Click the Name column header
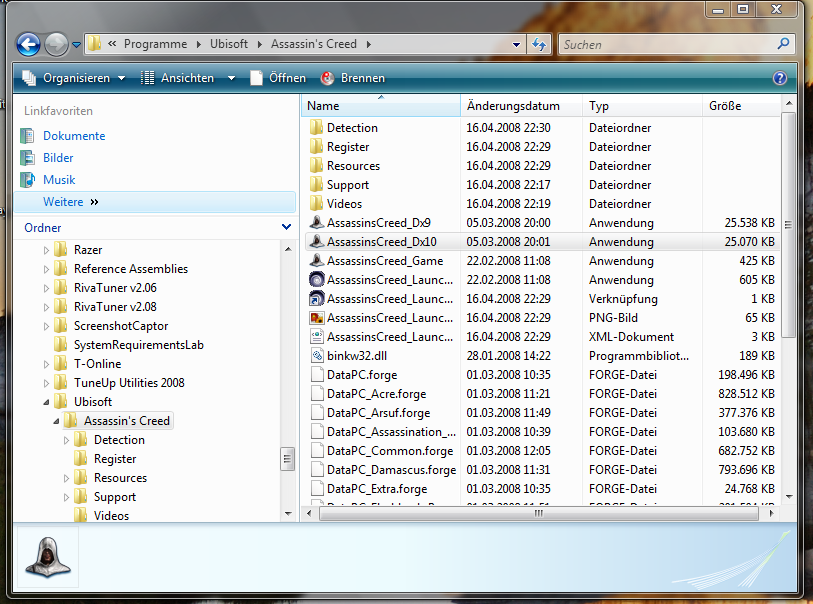This screenshot has height=604, width=813. coord(381,106)
